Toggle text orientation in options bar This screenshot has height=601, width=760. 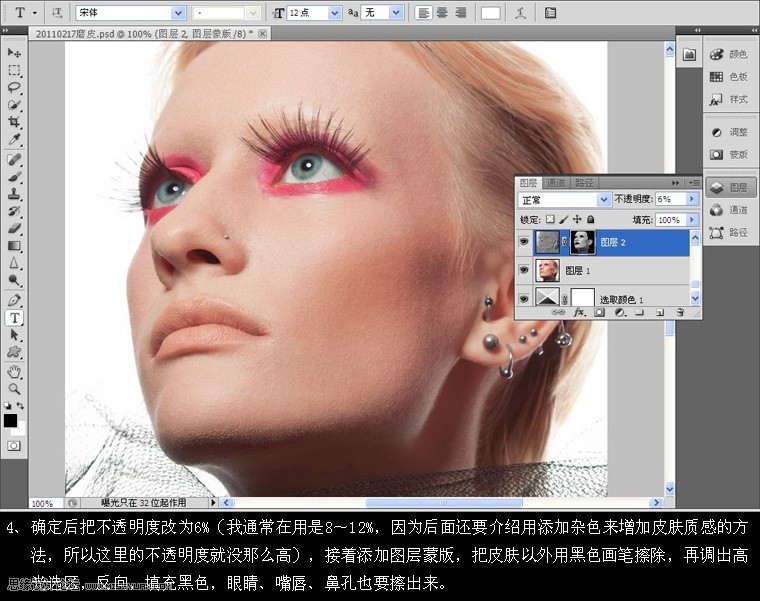(x=57, y=13)
